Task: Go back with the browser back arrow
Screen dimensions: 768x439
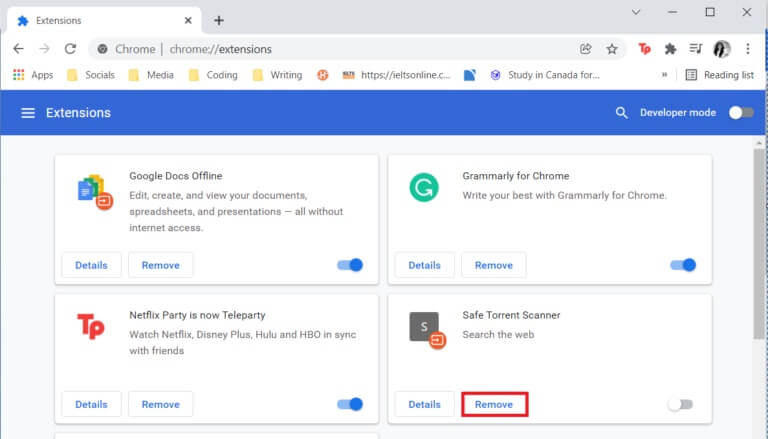Action: (18, 49)
